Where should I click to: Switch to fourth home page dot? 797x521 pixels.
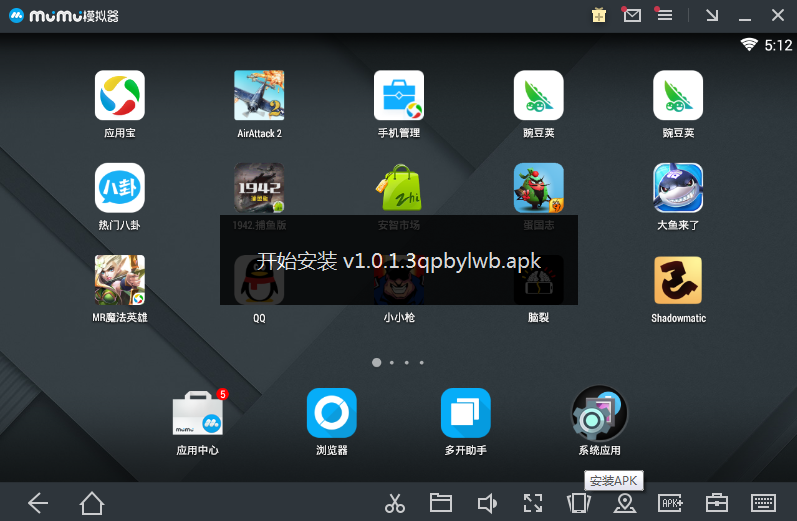[x=421, y=362]
